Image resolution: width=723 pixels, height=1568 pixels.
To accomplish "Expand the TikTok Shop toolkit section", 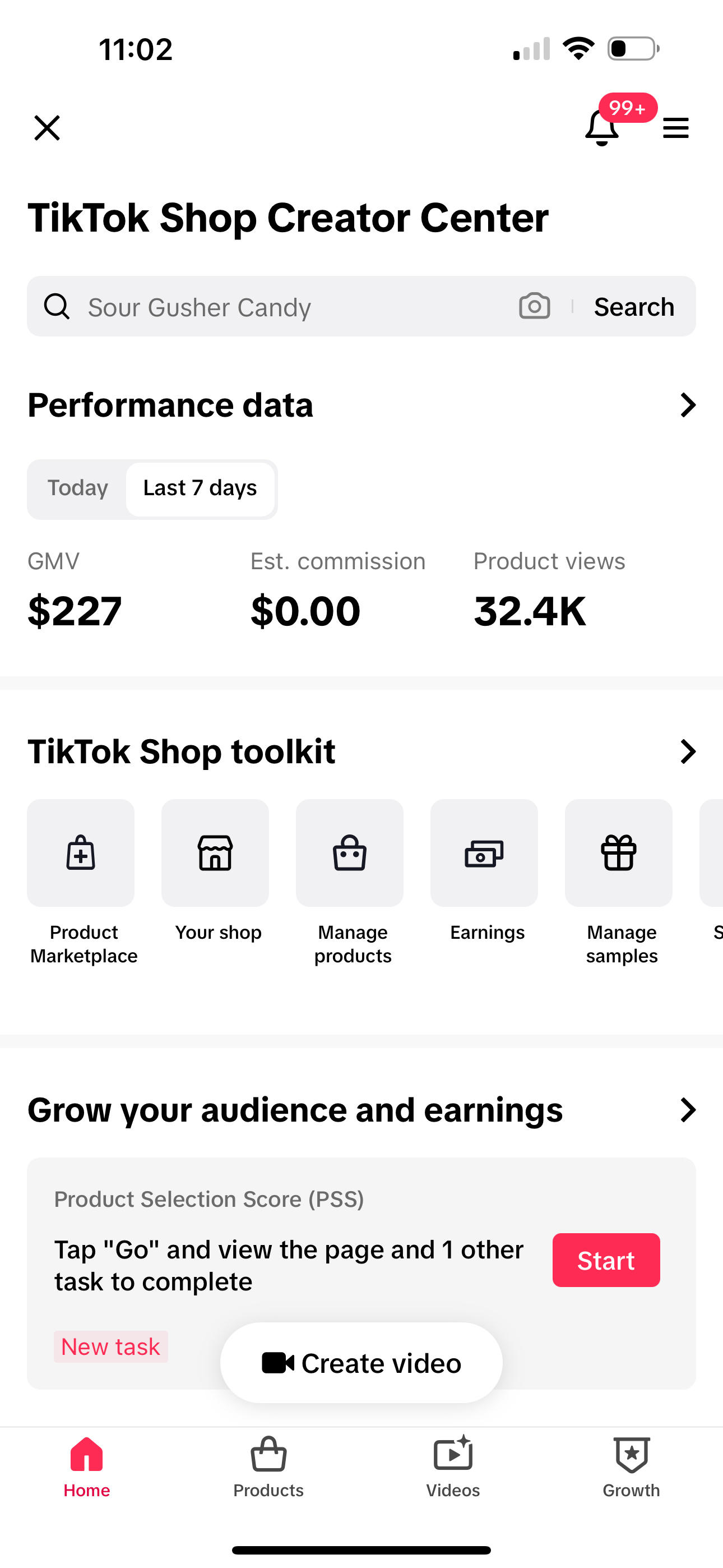I will 688,751.
